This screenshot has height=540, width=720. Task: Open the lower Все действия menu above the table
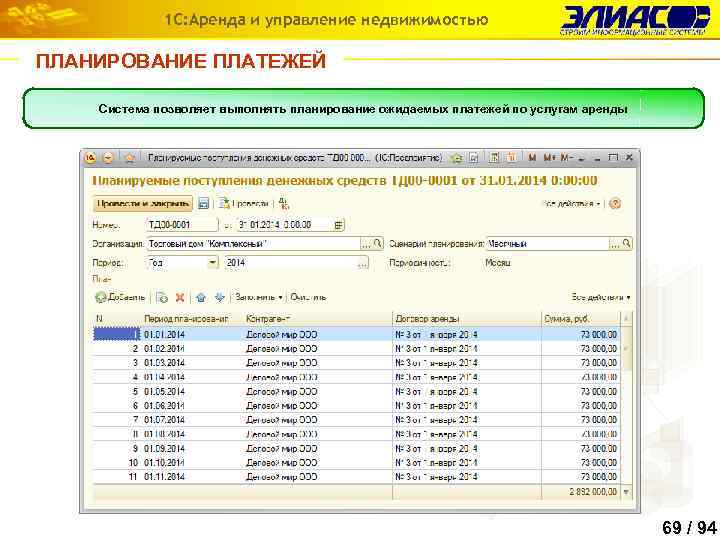pyautogui.click(x=601, y=298)
